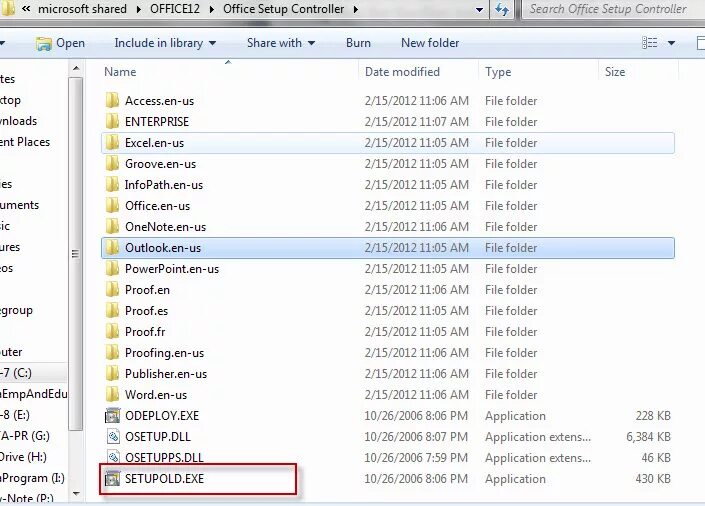Click 10/26/2006 7:59 PM date cell
Image resolution: width=705 pixels, height=506 pixels.
(416, 457)
